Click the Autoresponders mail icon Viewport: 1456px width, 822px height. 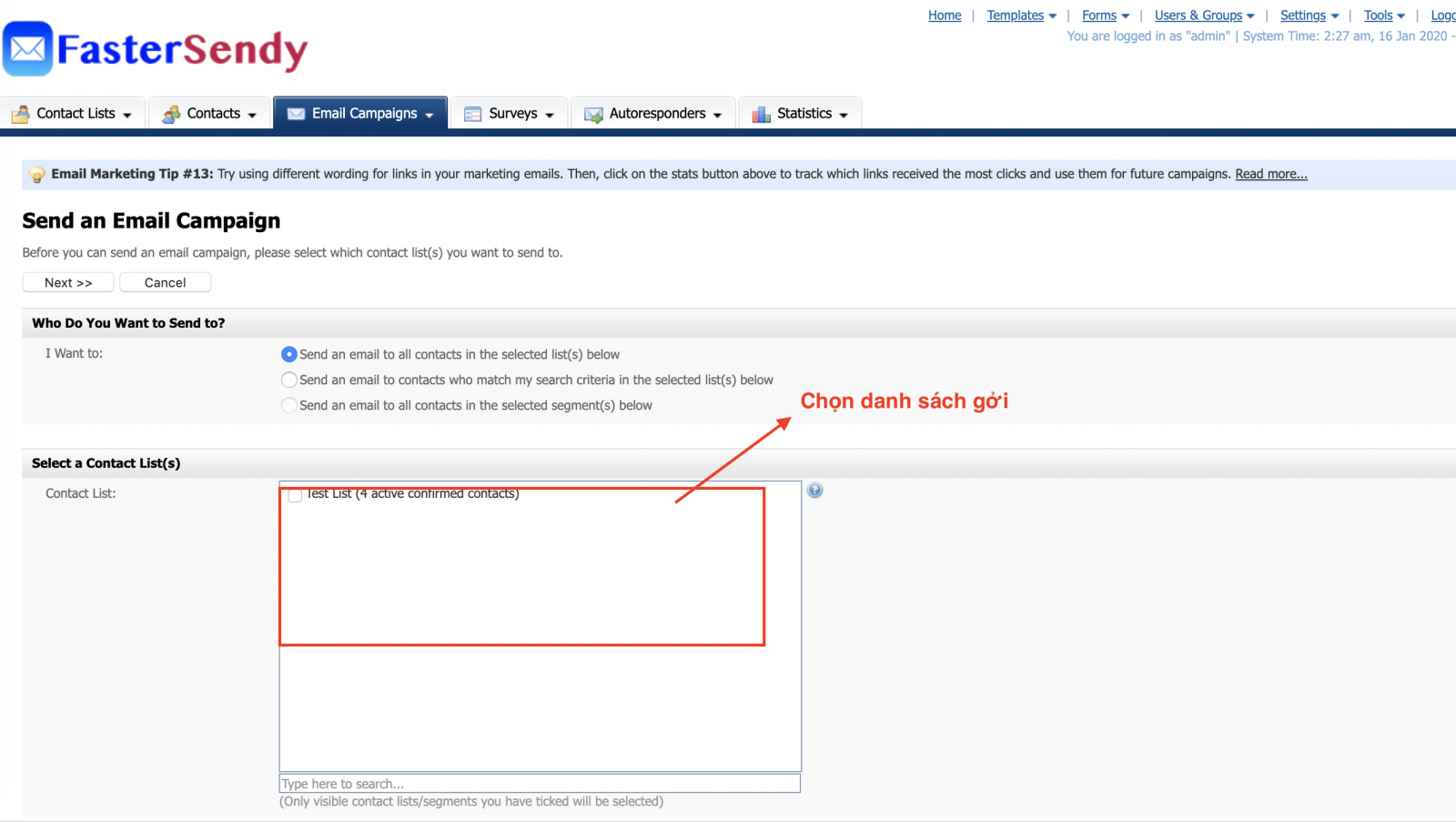tap(593, 115)
